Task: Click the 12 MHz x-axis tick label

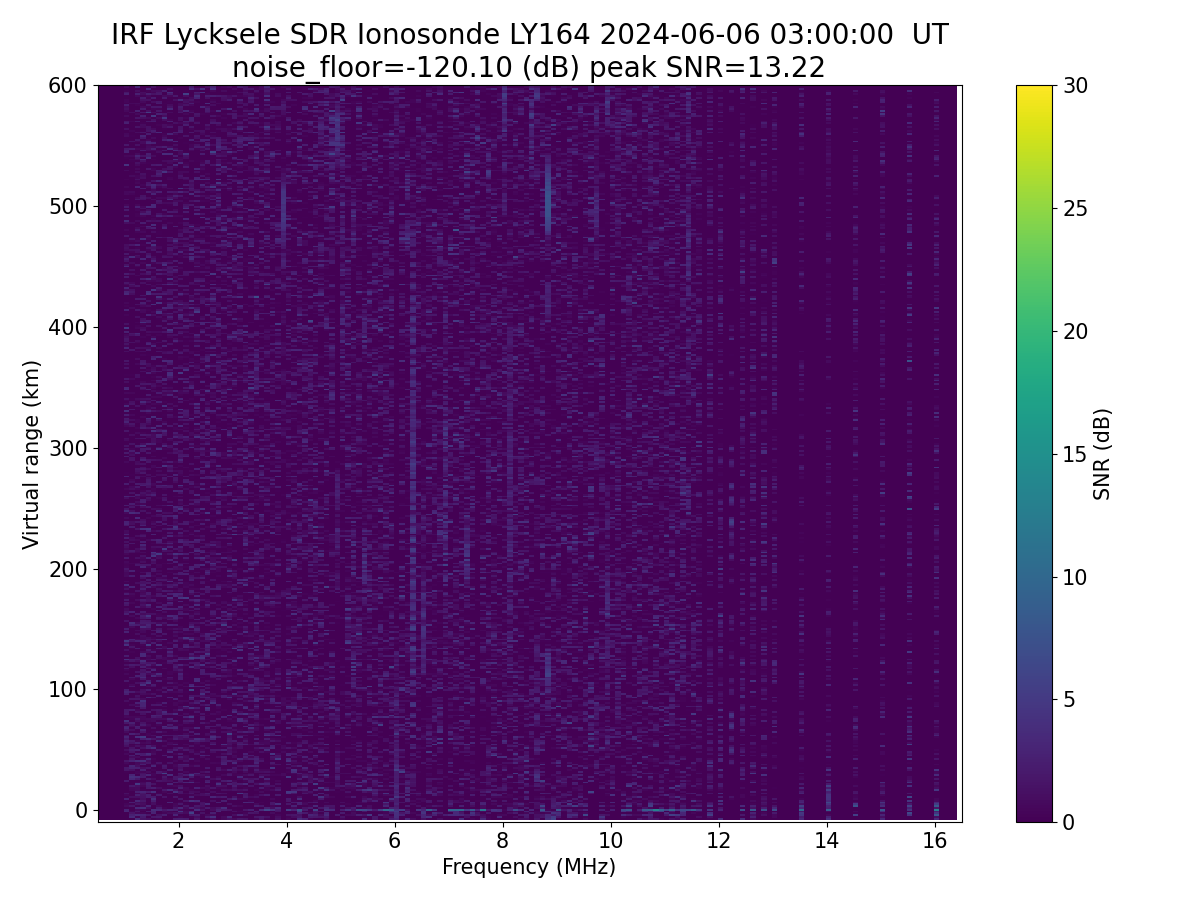Action: (719, 840)
